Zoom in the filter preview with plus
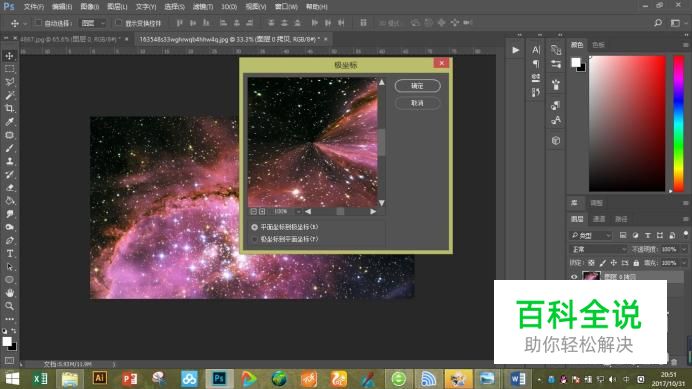Viewport: 692px width, 389px height. point(262,212)
